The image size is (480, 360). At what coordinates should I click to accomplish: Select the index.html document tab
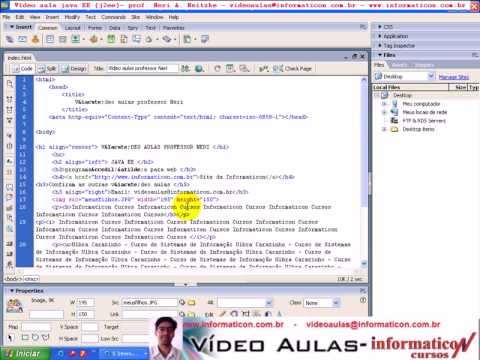click(19, 58)
